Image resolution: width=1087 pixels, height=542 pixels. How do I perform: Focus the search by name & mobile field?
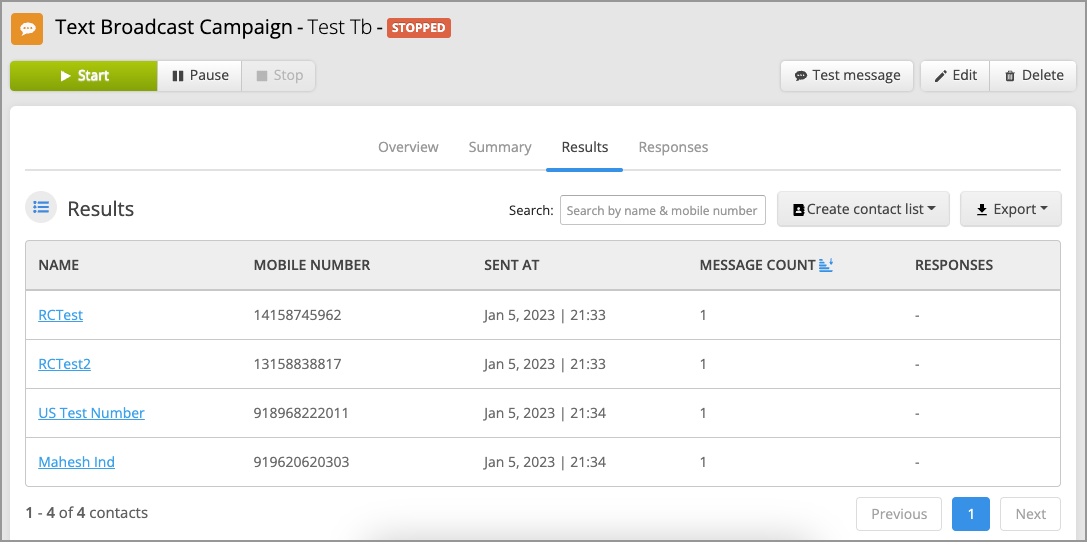coord(663,210)
